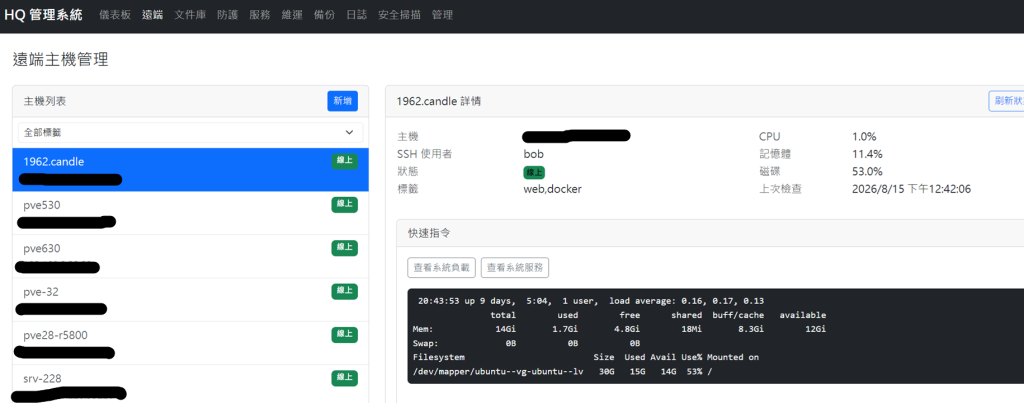Select host 1962.candle in the list
Image resolution: width=1024 pixels, height=403 pixels.
[x=190, y=170]
